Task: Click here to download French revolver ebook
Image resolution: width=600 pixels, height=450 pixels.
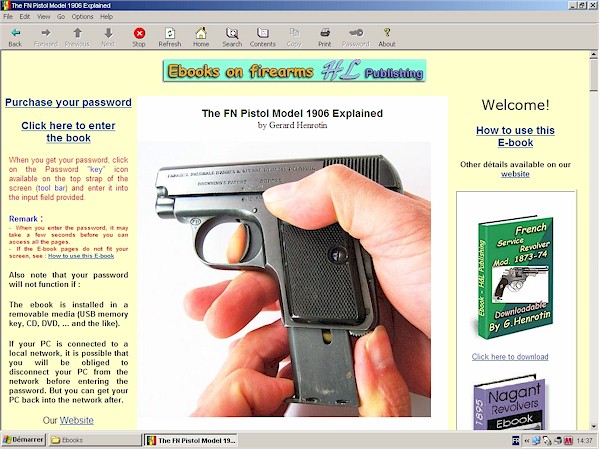Action: pyautogui.click(x=510, y=357)
